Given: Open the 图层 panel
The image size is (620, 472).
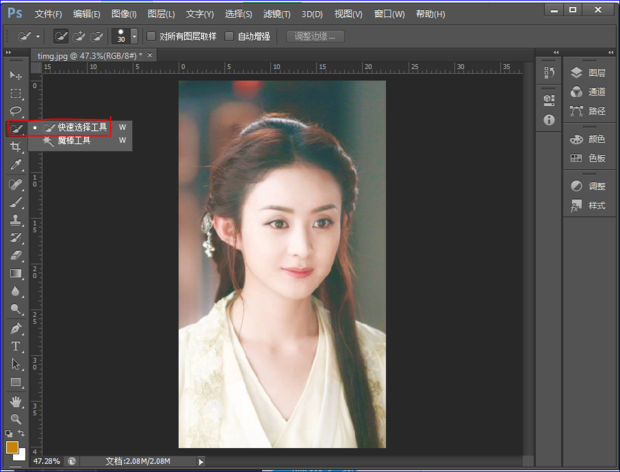Looking at the screenshot, I should pyautogui.click(x=588, y=73).
